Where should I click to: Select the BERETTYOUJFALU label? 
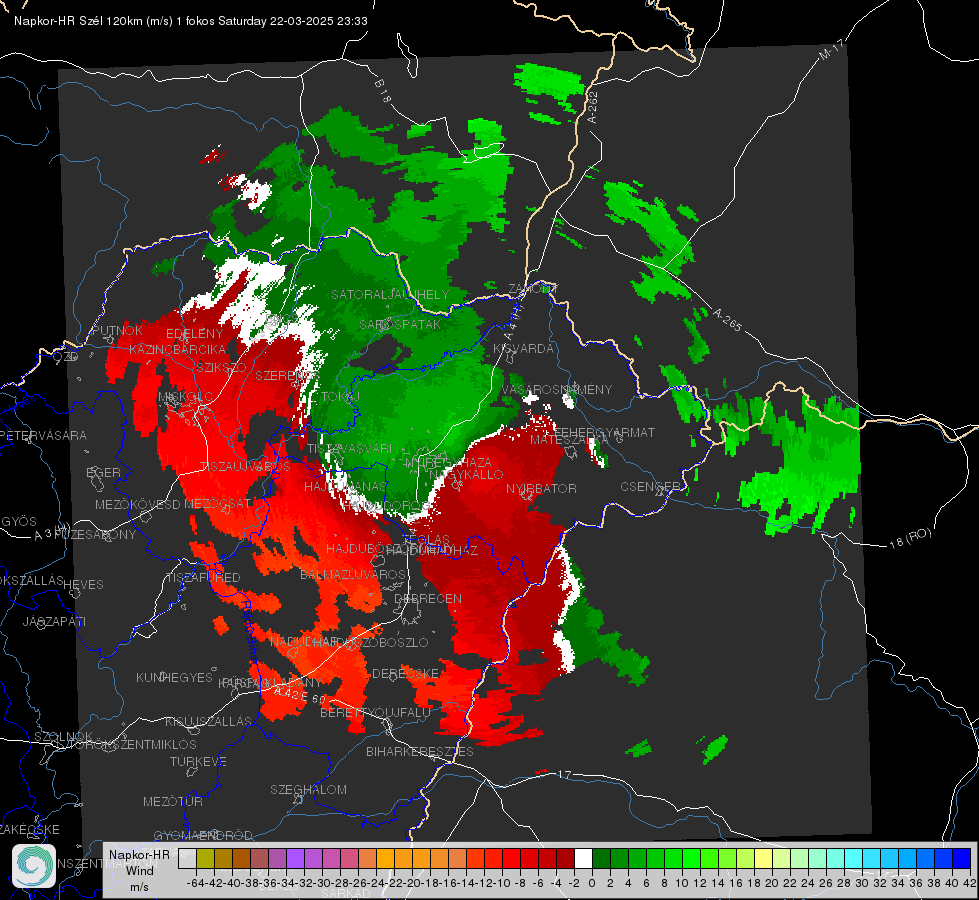tap(375, 712)
